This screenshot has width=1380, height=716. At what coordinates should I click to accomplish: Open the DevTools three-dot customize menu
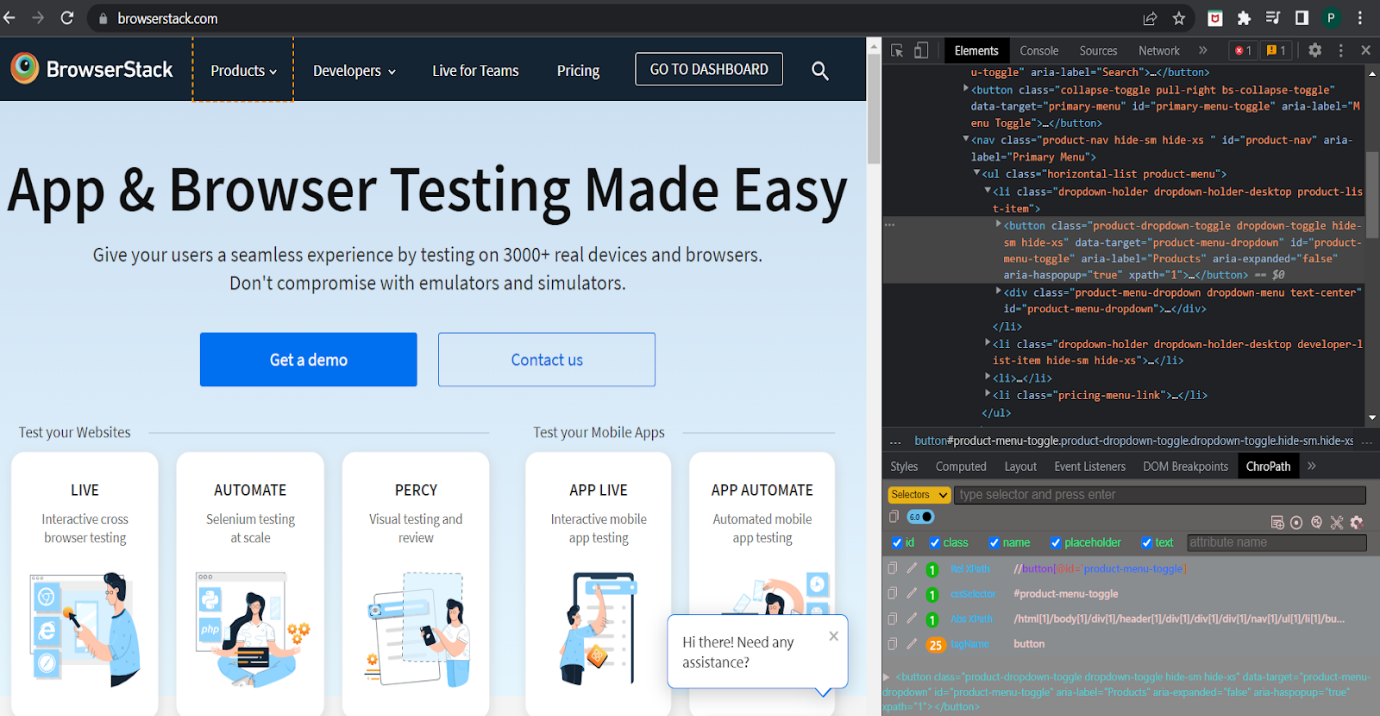click(1341, 50)
